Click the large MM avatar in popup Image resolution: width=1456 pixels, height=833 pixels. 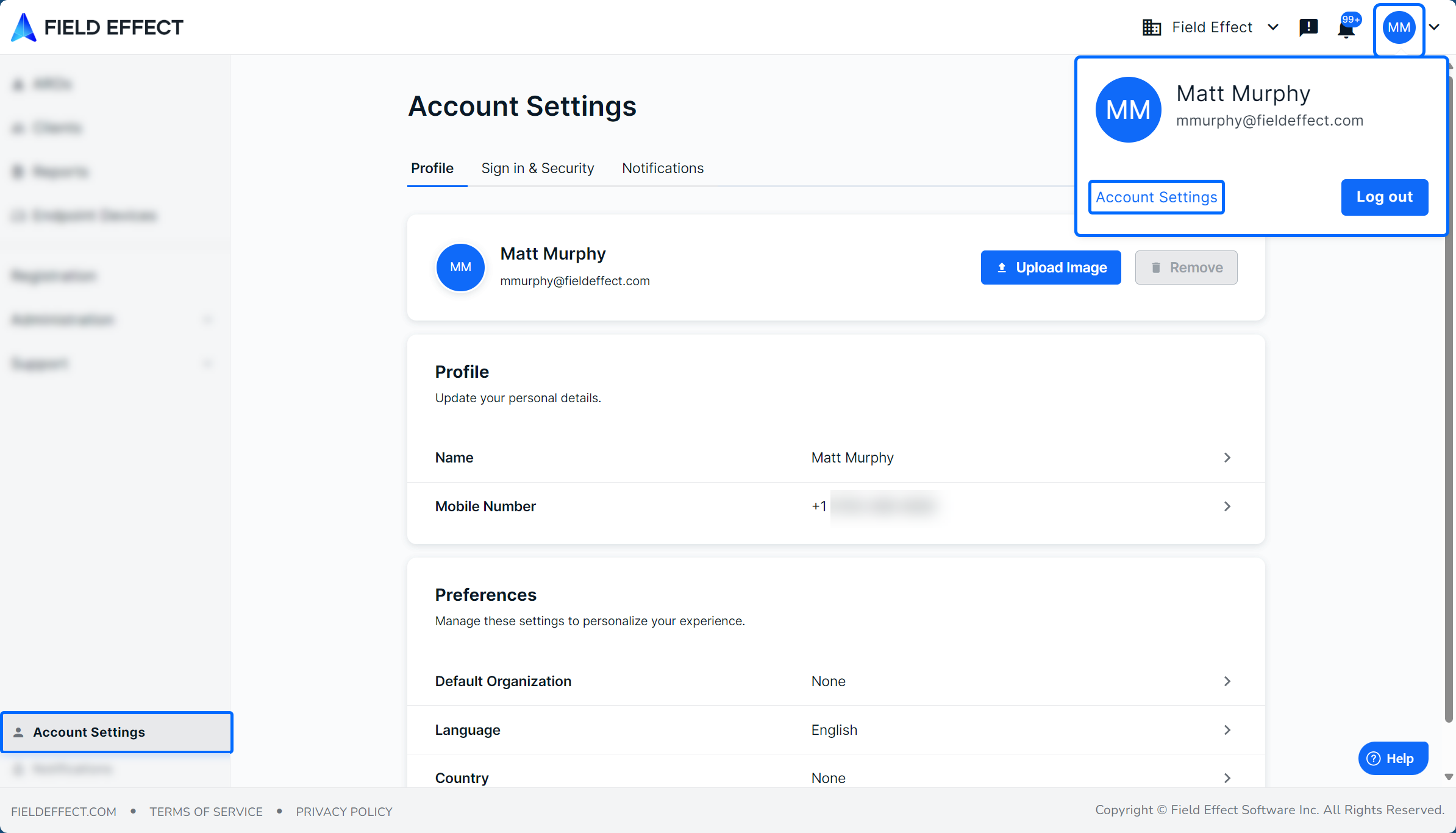(1128, 110)
